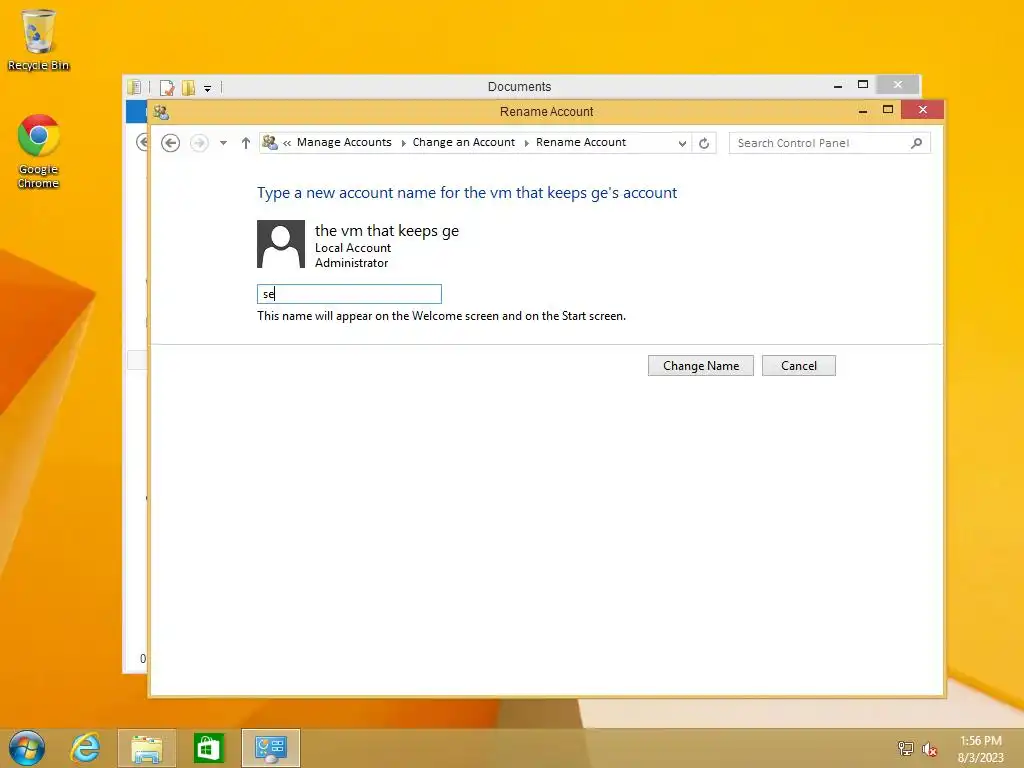Image resolution: width=1024 pixels, height=768 pixels.
Task: Click the search magnifier icon
Action: click(x=916, y=143)
